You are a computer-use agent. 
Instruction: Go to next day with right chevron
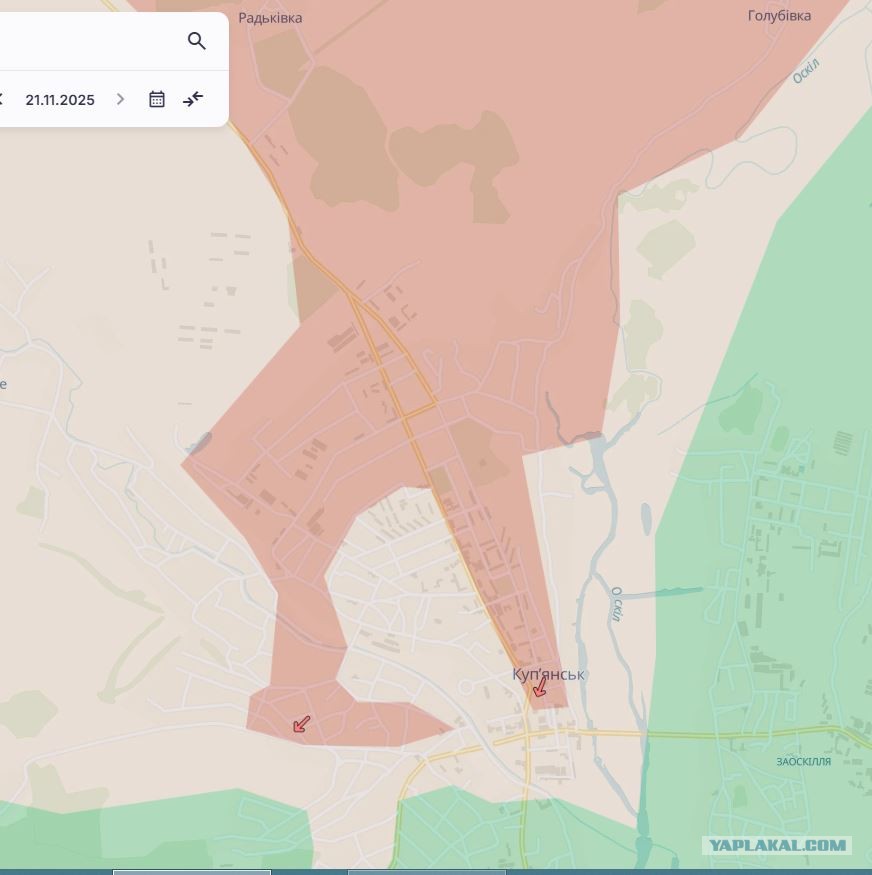[121, 99]
